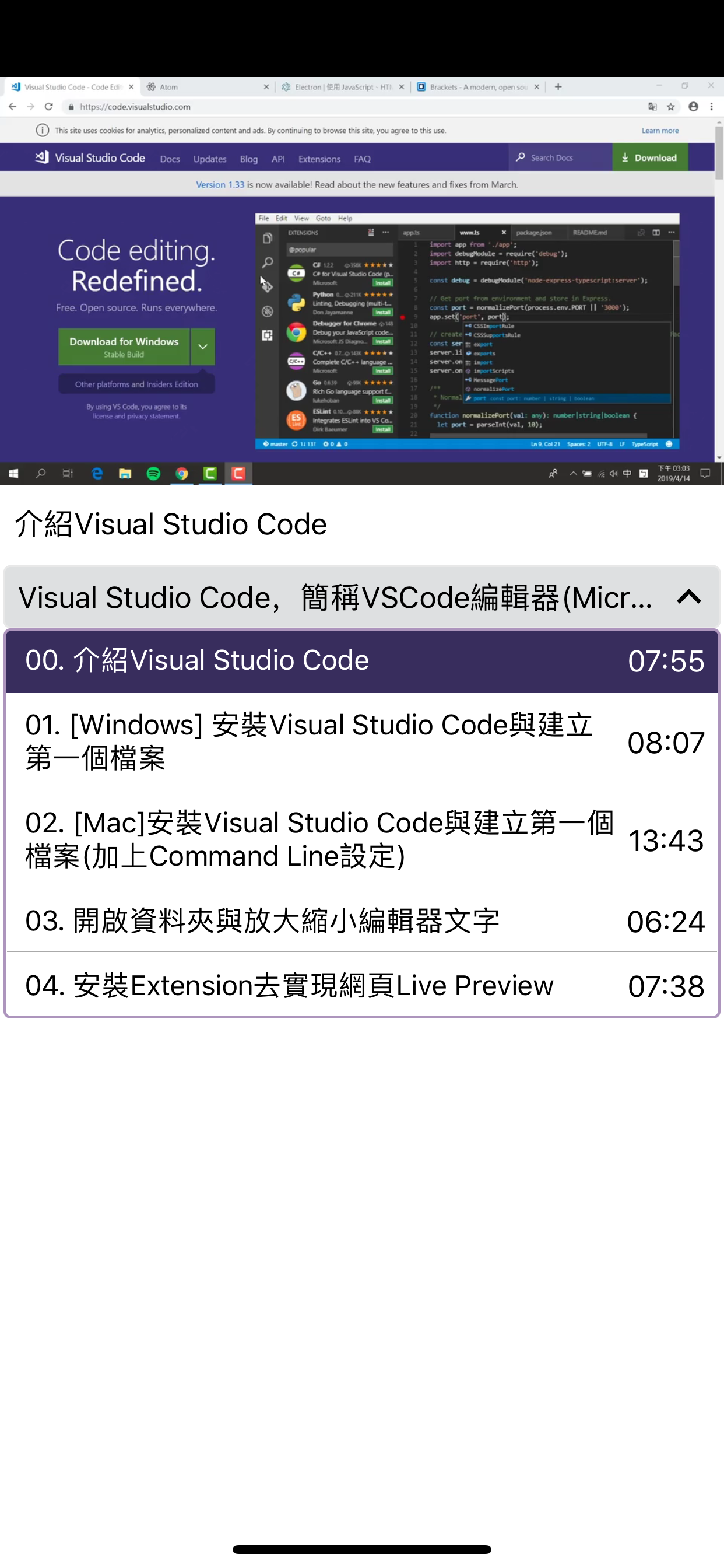Open the Extensions nav item
Screen dimensions: 724x1568
[x=319, y=159]
